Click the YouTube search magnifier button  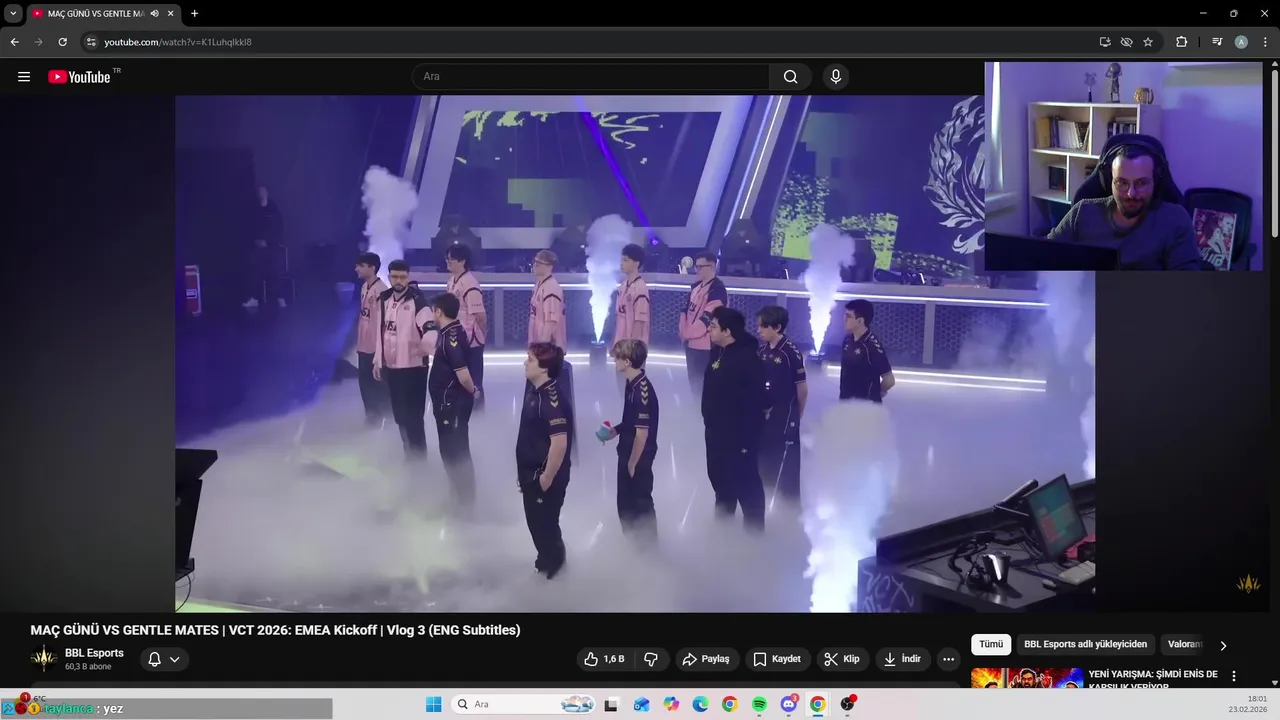point(790,77)
